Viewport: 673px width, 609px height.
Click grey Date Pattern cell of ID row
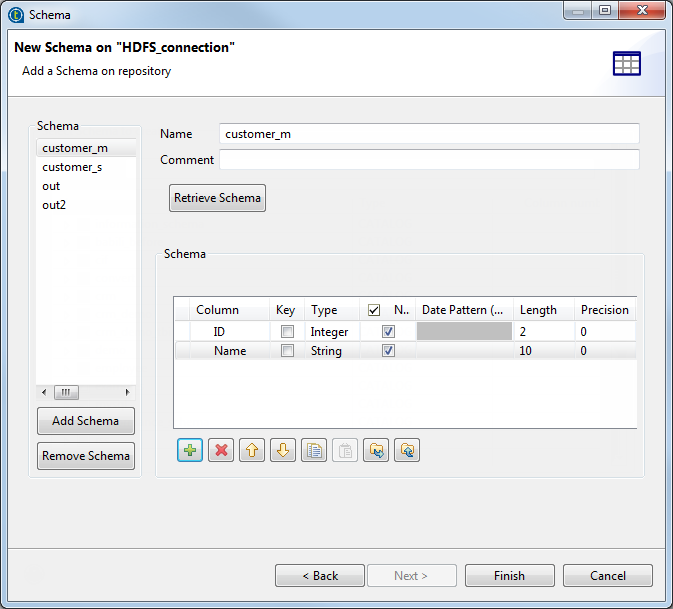464,331
